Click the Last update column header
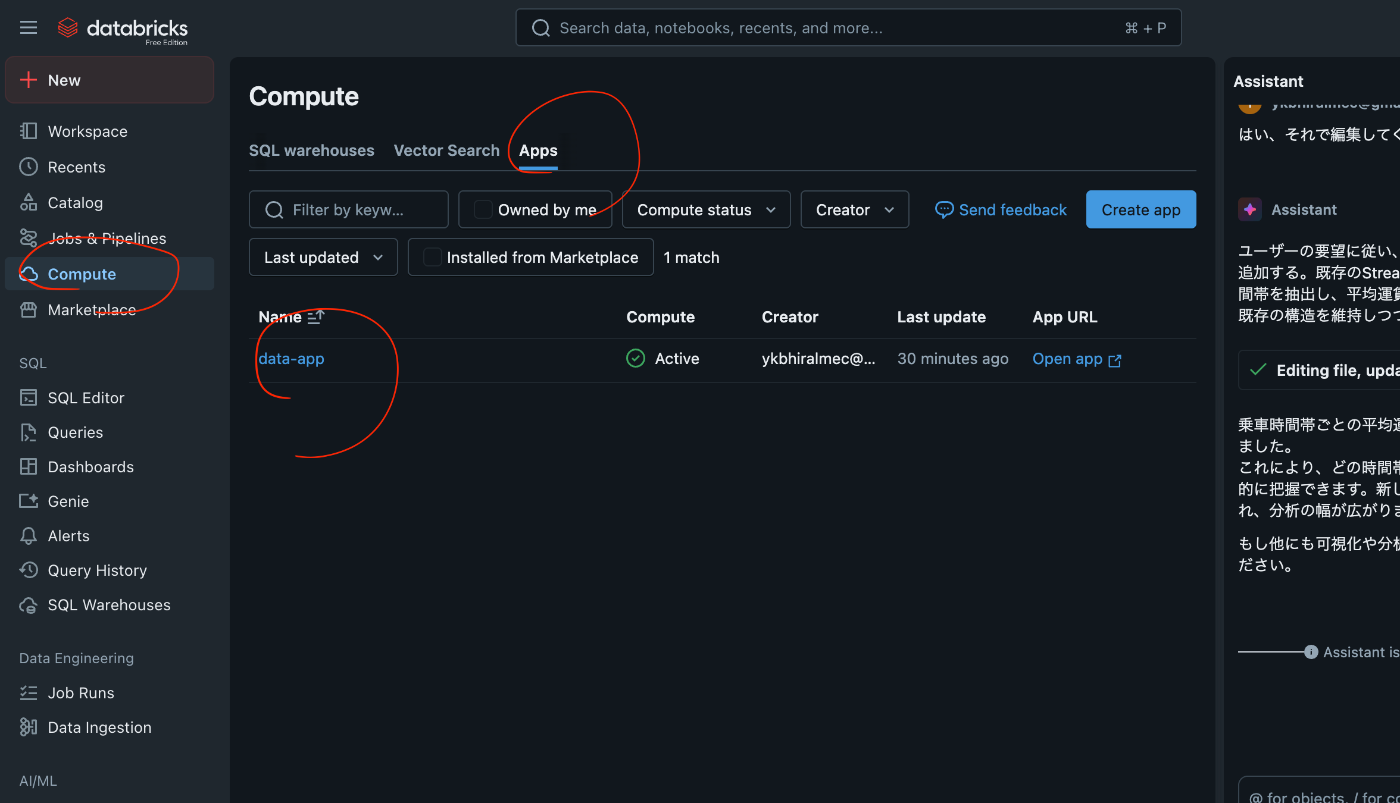Viewport: 1400px width, 803px height. tap(941, 317)
